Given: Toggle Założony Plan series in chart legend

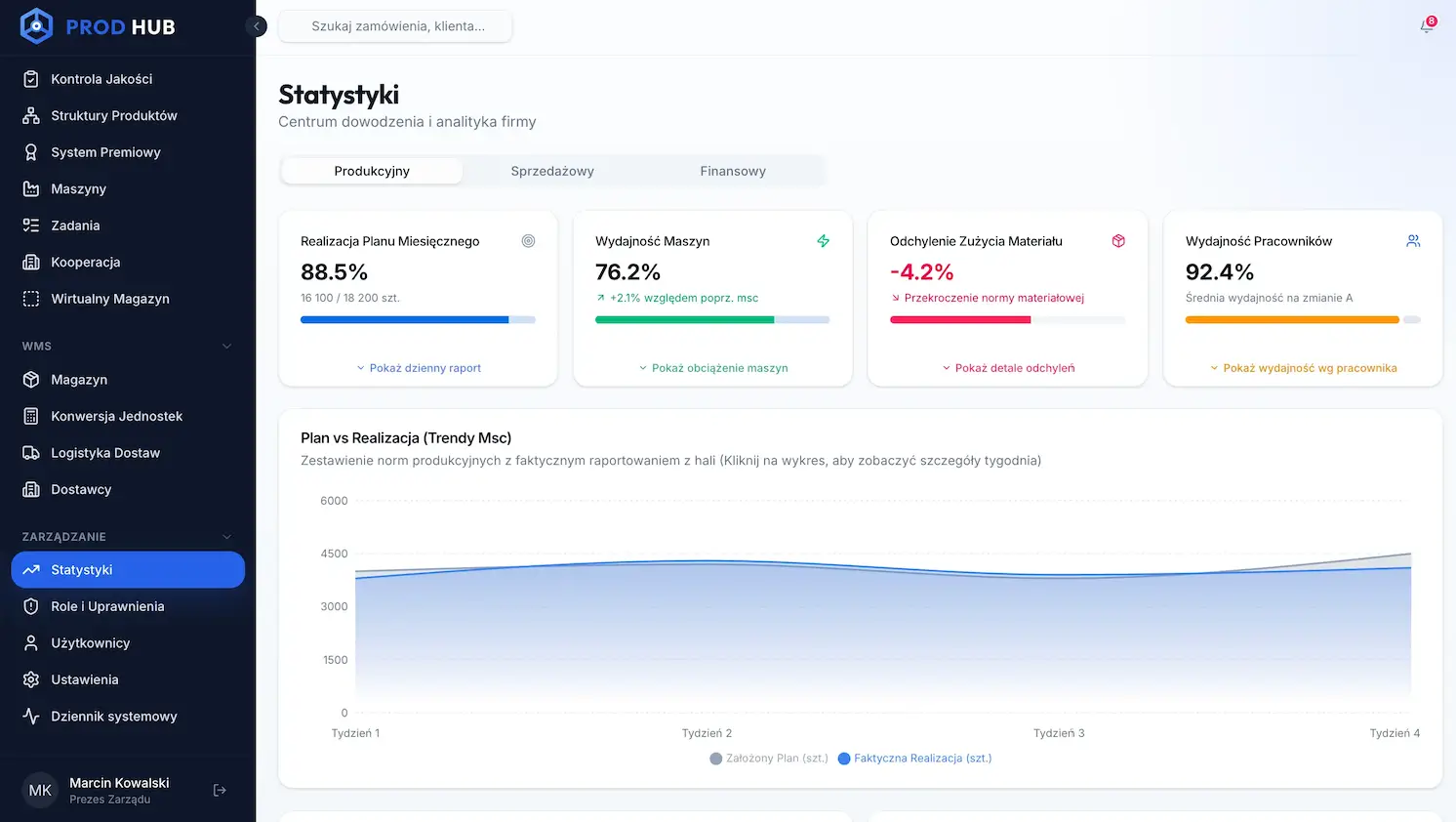Looking at the screenshot, I should [769, 759].
